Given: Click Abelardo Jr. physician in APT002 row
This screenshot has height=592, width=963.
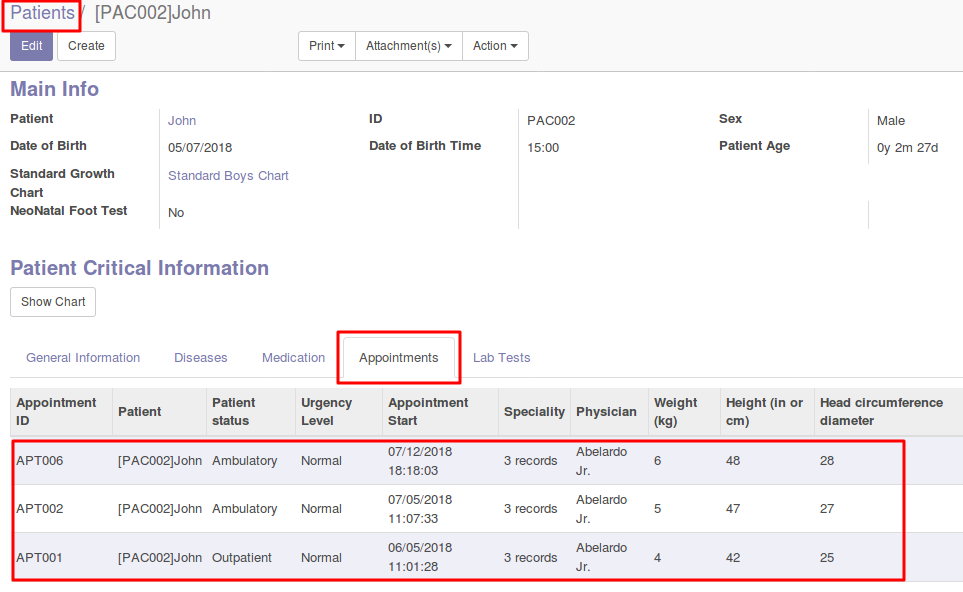Looking at the screenshot, I should coord(601,509).
